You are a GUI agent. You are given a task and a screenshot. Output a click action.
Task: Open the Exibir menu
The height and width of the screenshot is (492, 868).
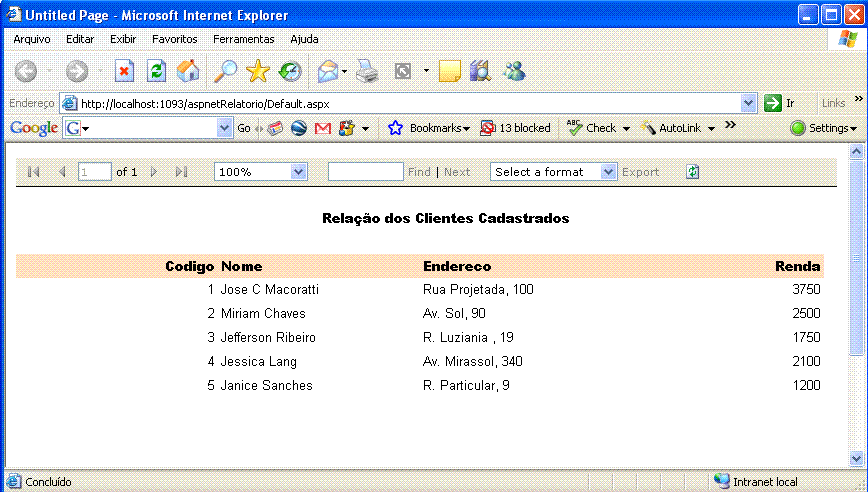[x=123, y=39]
